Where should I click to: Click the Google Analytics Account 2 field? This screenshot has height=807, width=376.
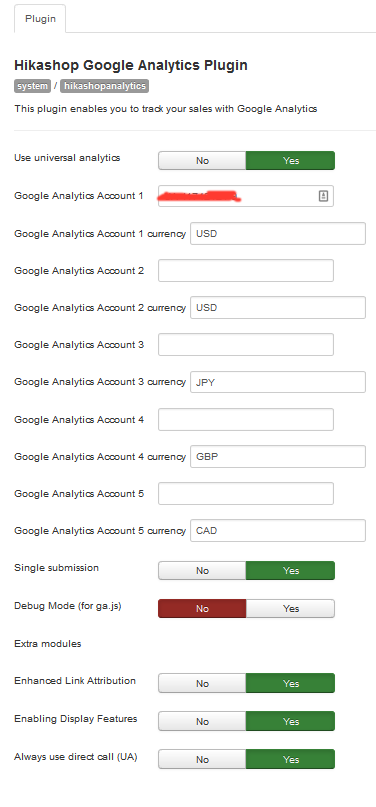(x=246, y=271)
